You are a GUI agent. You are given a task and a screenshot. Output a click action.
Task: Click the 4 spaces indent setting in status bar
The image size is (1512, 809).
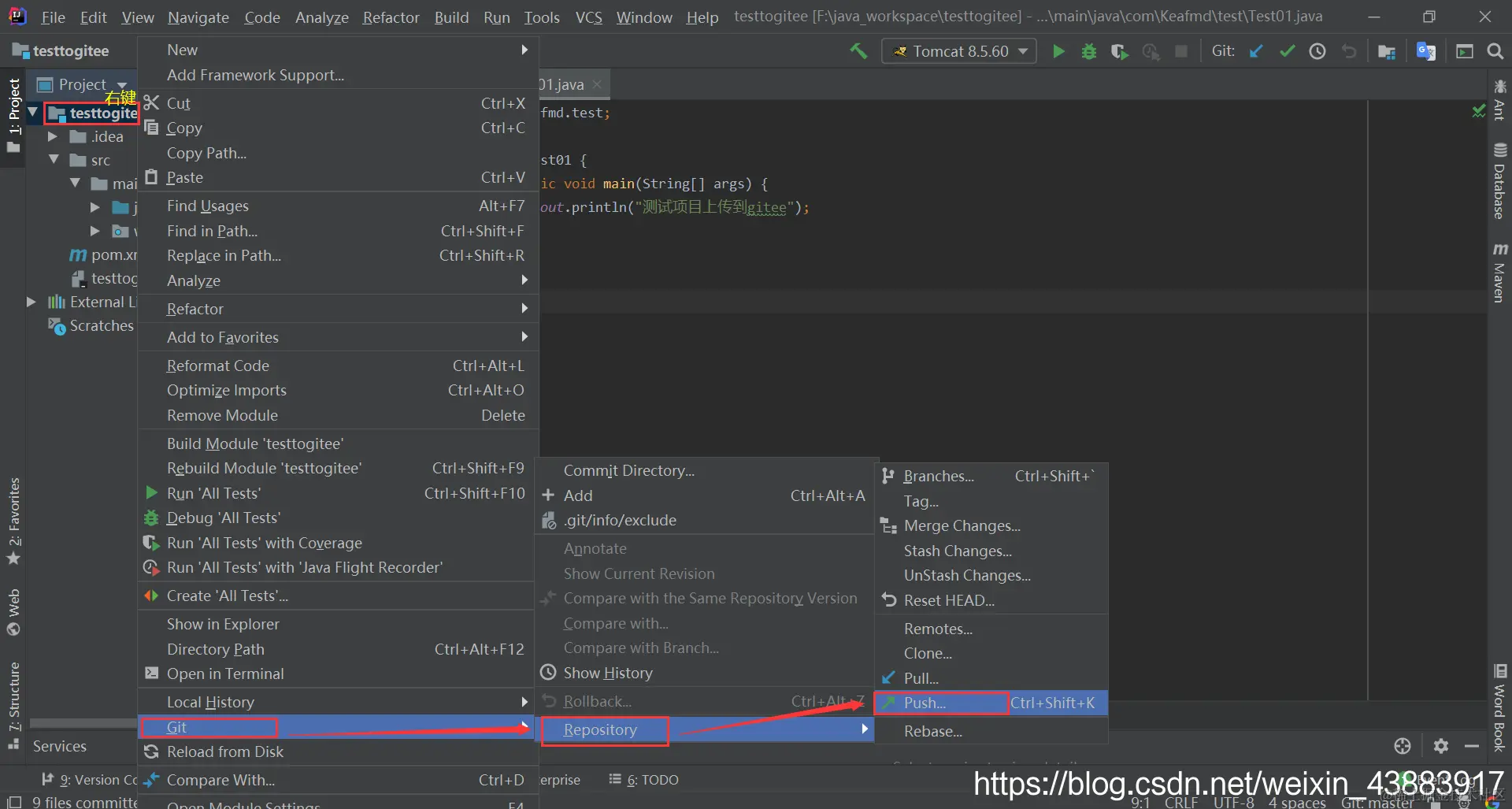tap(1297, 802)
